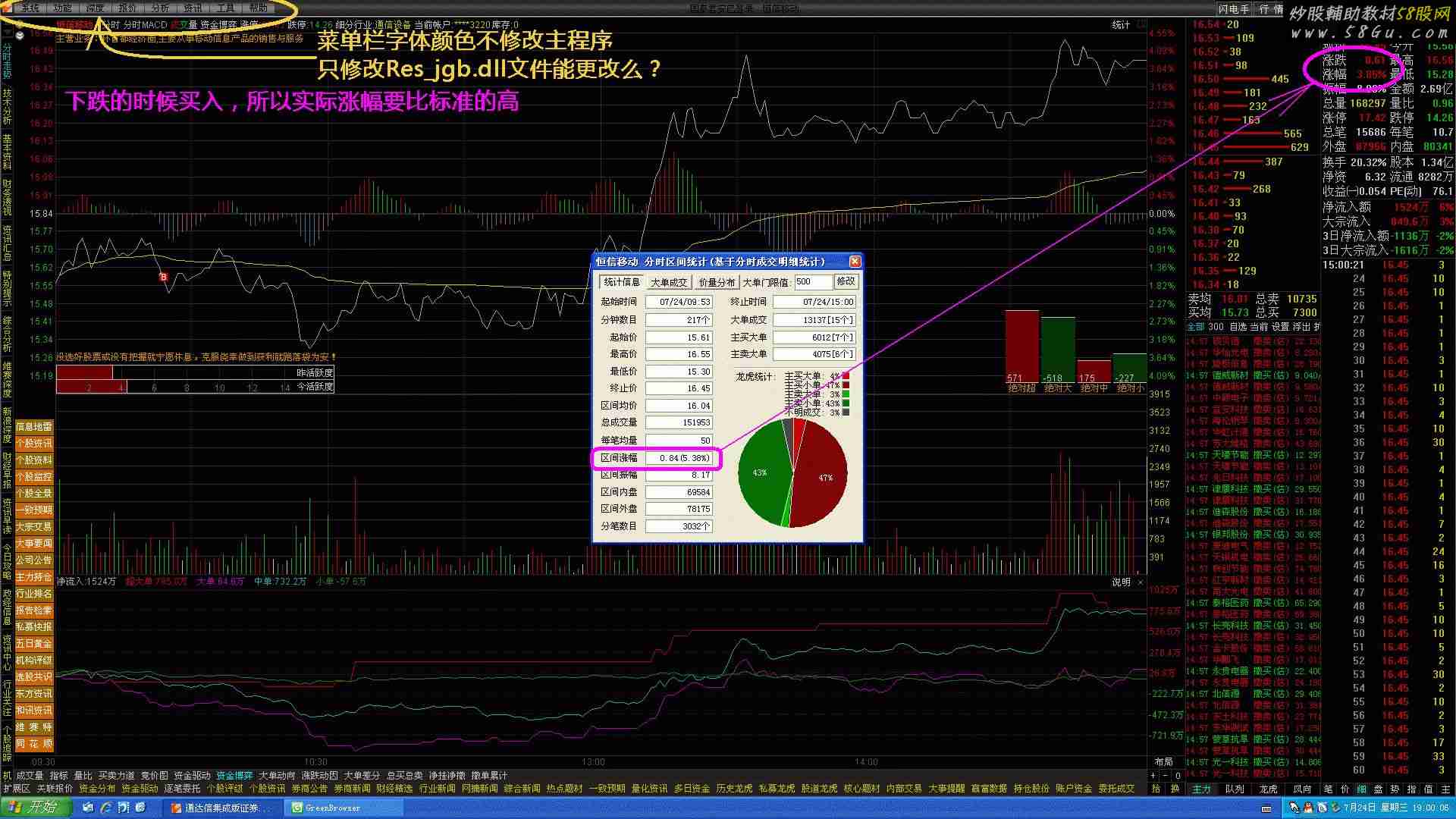1456x819 pixels.
Task: Select 资金博弈 indicator tab
Action: (234, 776)
